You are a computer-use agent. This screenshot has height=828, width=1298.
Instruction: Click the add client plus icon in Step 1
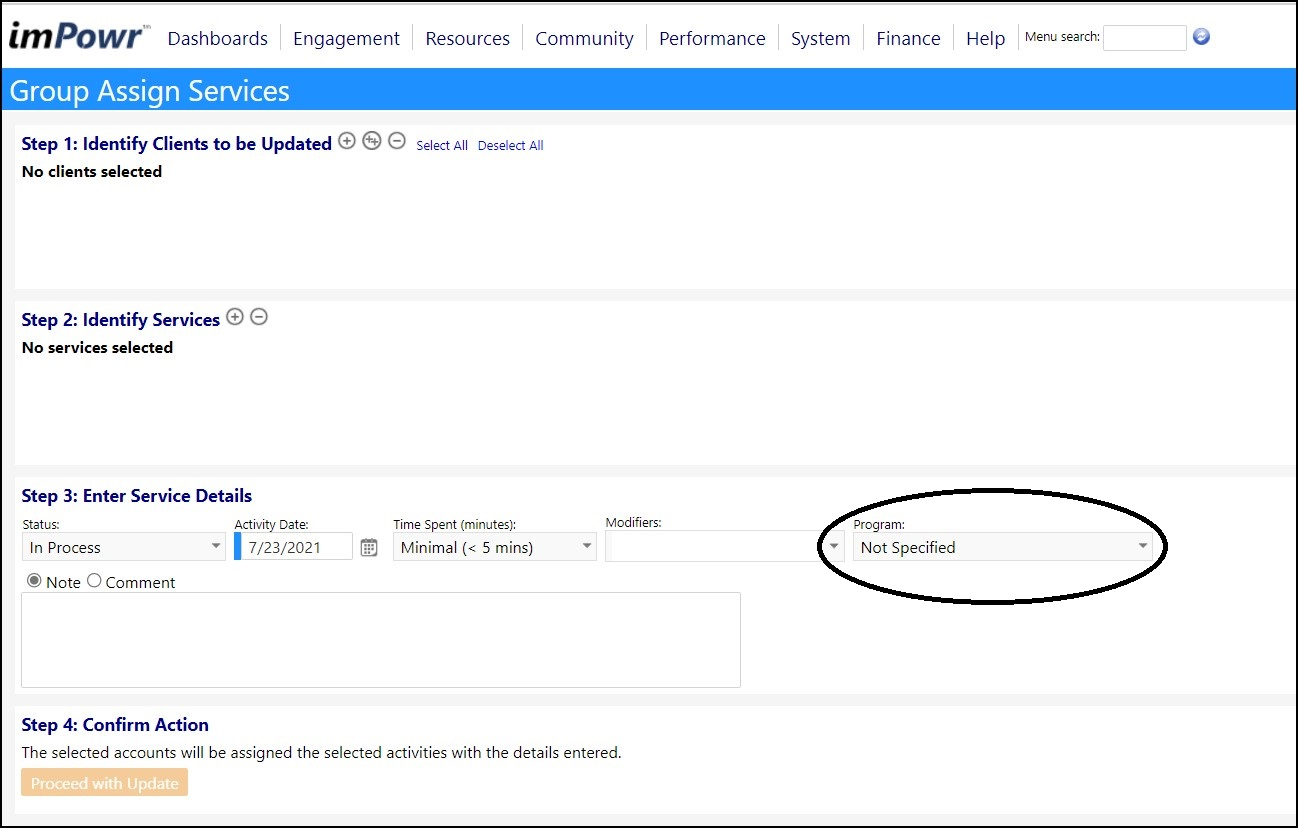point(347,141)
